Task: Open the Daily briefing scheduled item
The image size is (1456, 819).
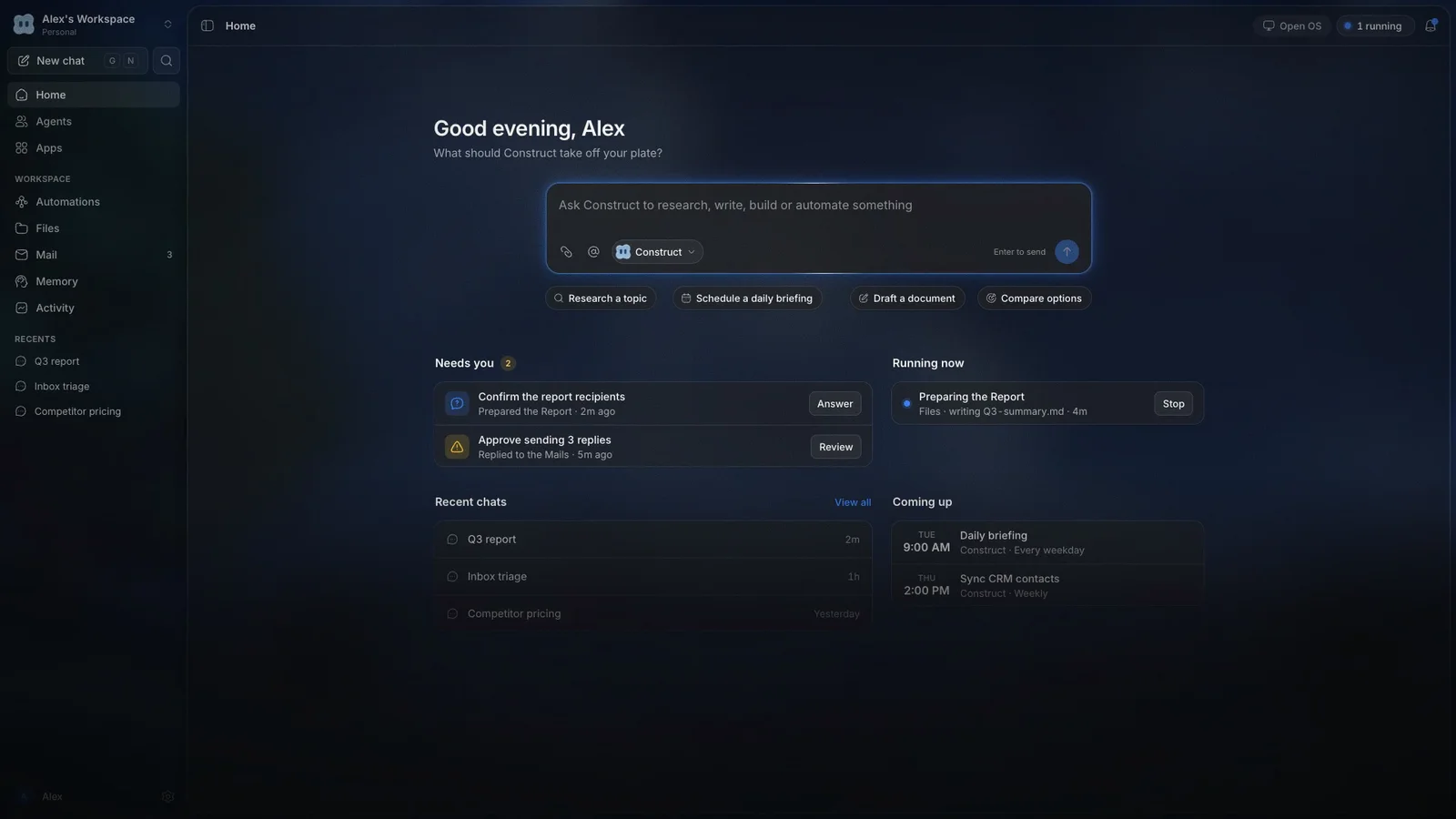Action: click(1047, 542)
